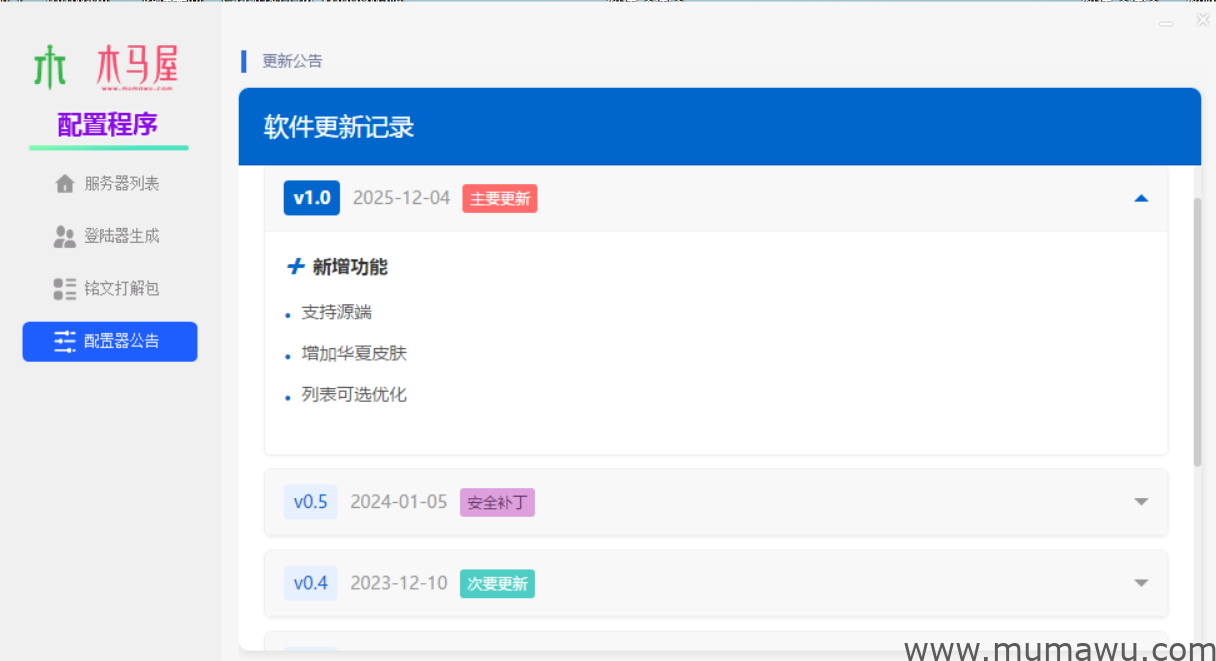Expand the v0.5 update details
Image resolution: width=1216 pixels, height=661 pixels.
[1141, 502]
